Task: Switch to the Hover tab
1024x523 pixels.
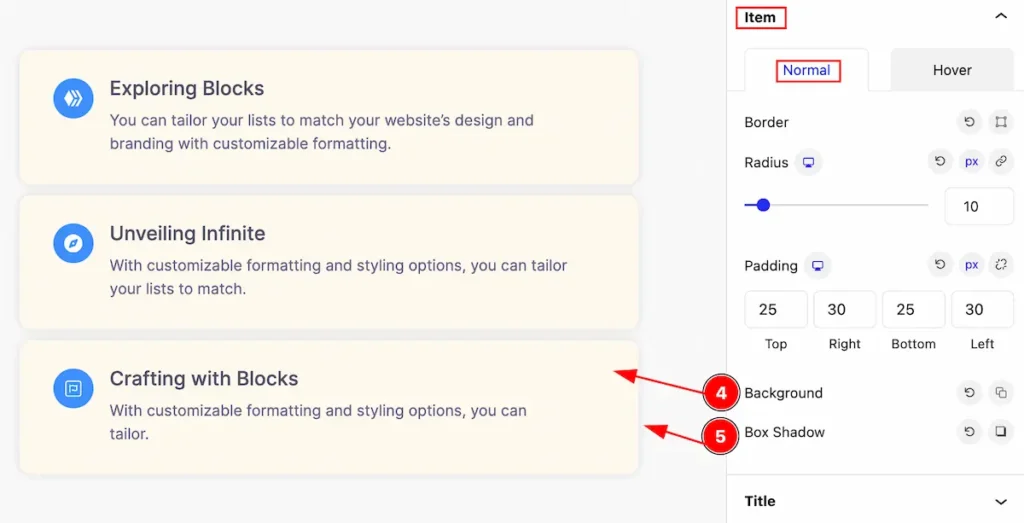Action: (952, 70)
